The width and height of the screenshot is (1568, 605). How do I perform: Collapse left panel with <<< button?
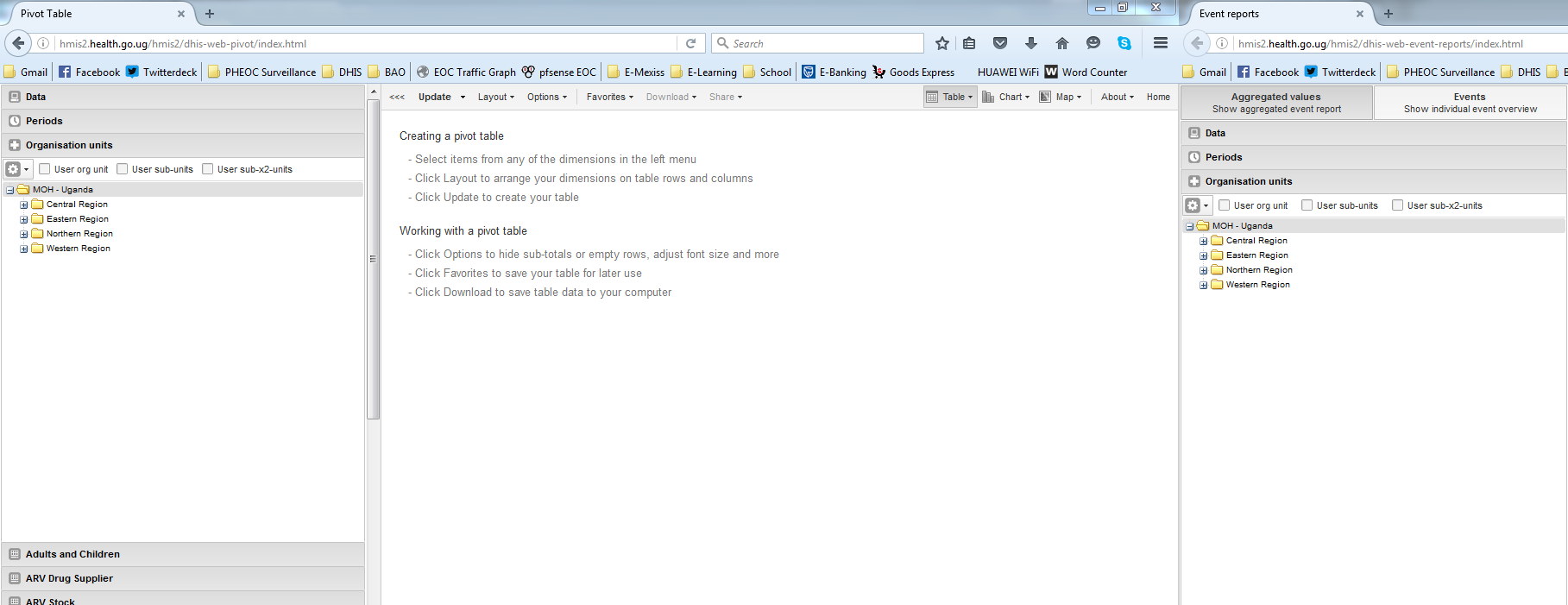point(397,97)
